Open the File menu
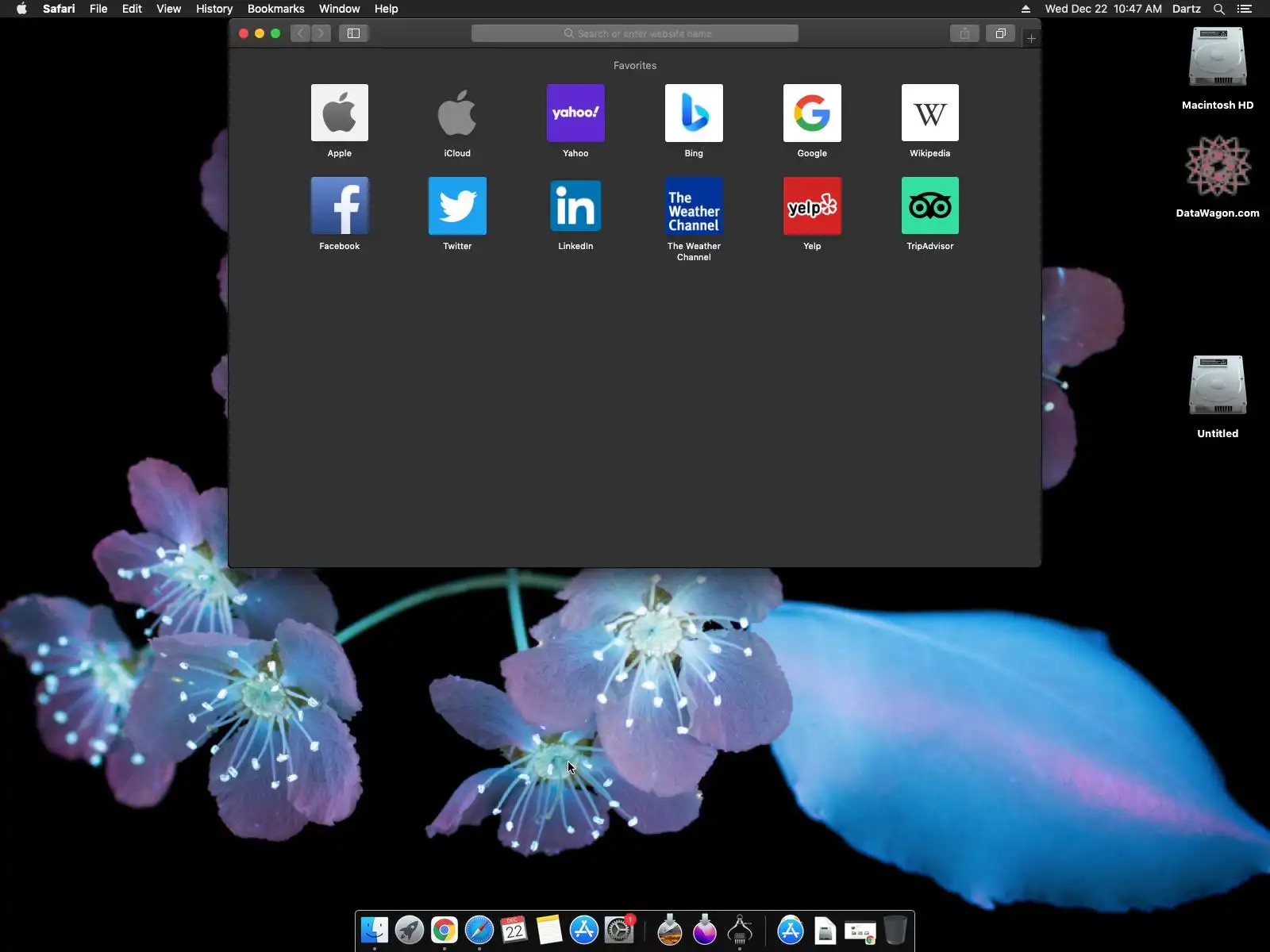The width and height of the screenshot is (1270, 952). click(x=98, y=9)
